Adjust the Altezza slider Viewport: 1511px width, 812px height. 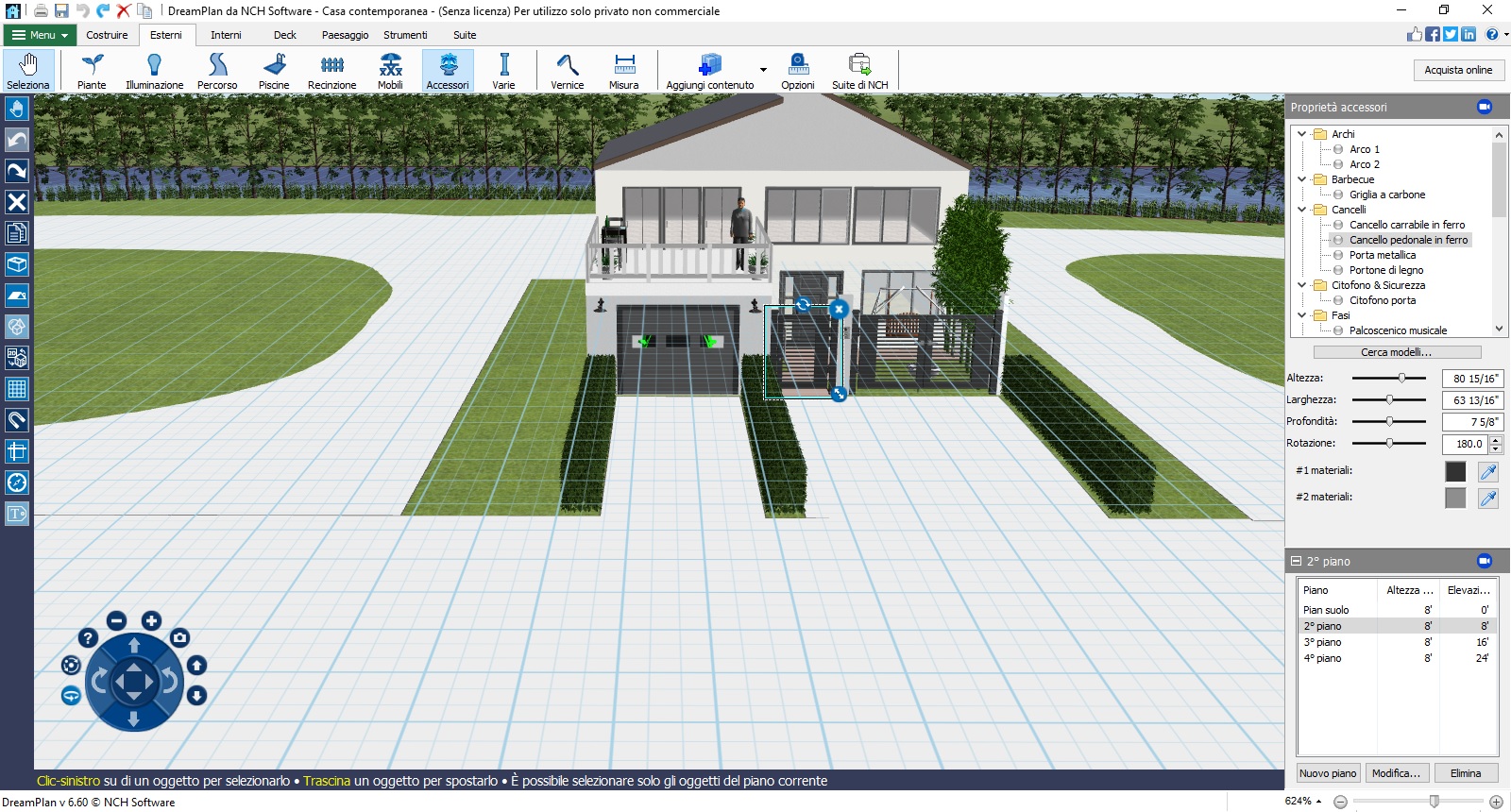[x=1401, y=378]
